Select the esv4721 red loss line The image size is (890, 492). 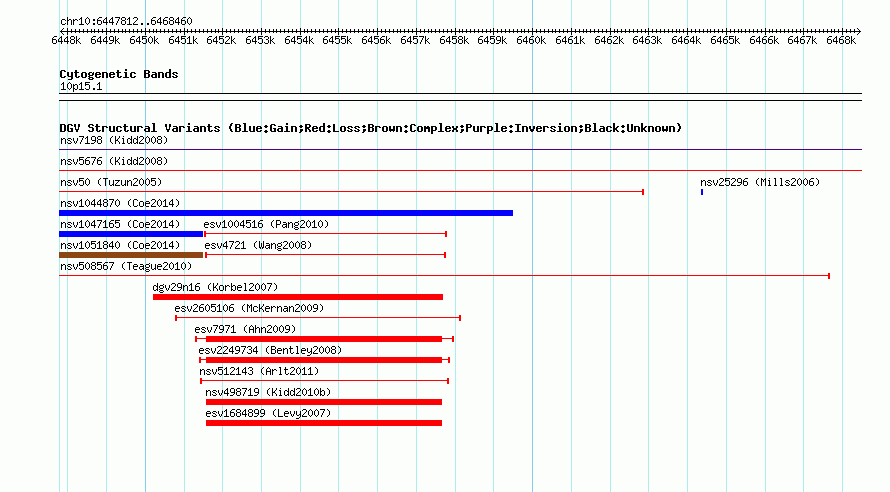click(325, 255)
